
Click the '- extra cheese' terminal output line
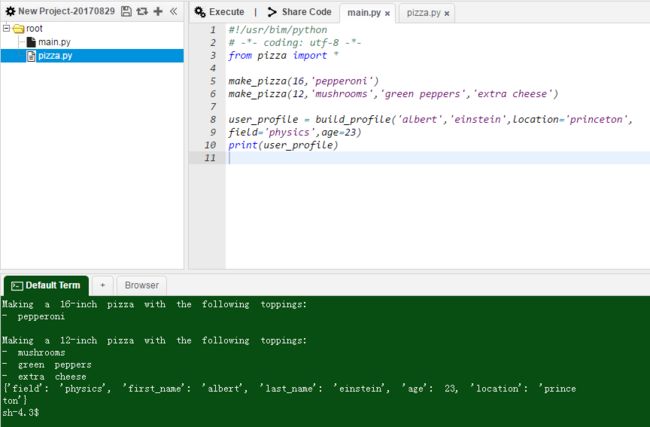(x=44, y=377)
